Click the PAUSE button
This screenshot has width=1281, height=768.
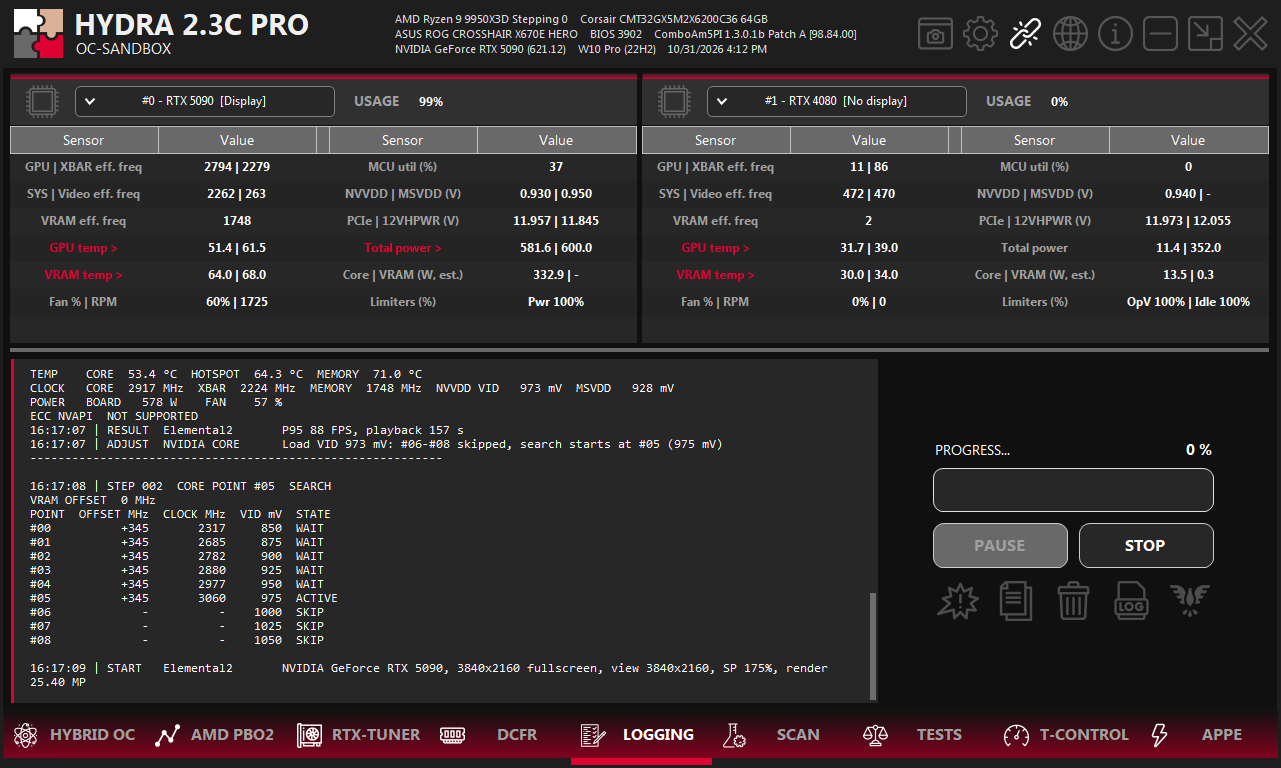(x=1000, y=546)
